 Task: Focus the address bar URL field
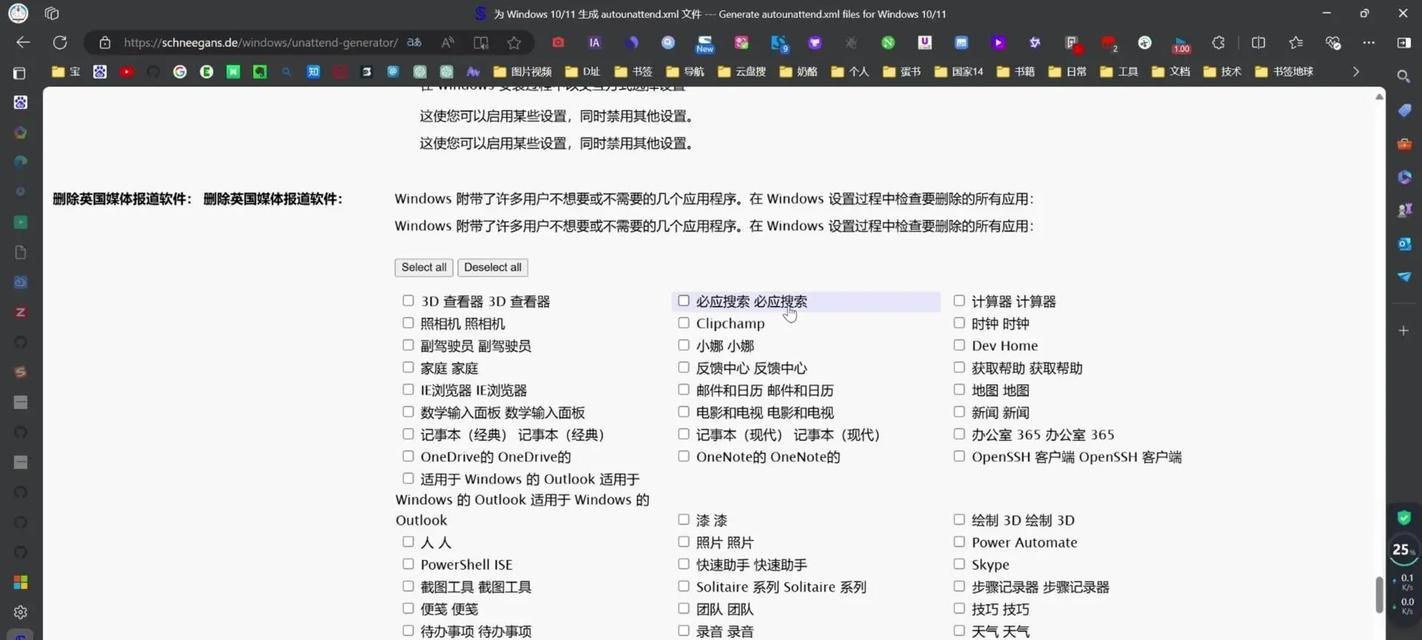(260, 43)
